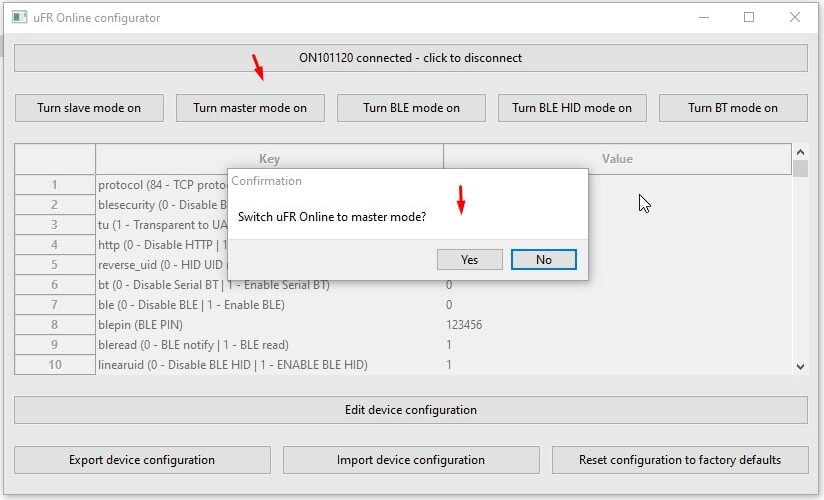Screen dimensions: 824x500
Task: Click the blesecurity key cell
Action: (x=162, y=205)
